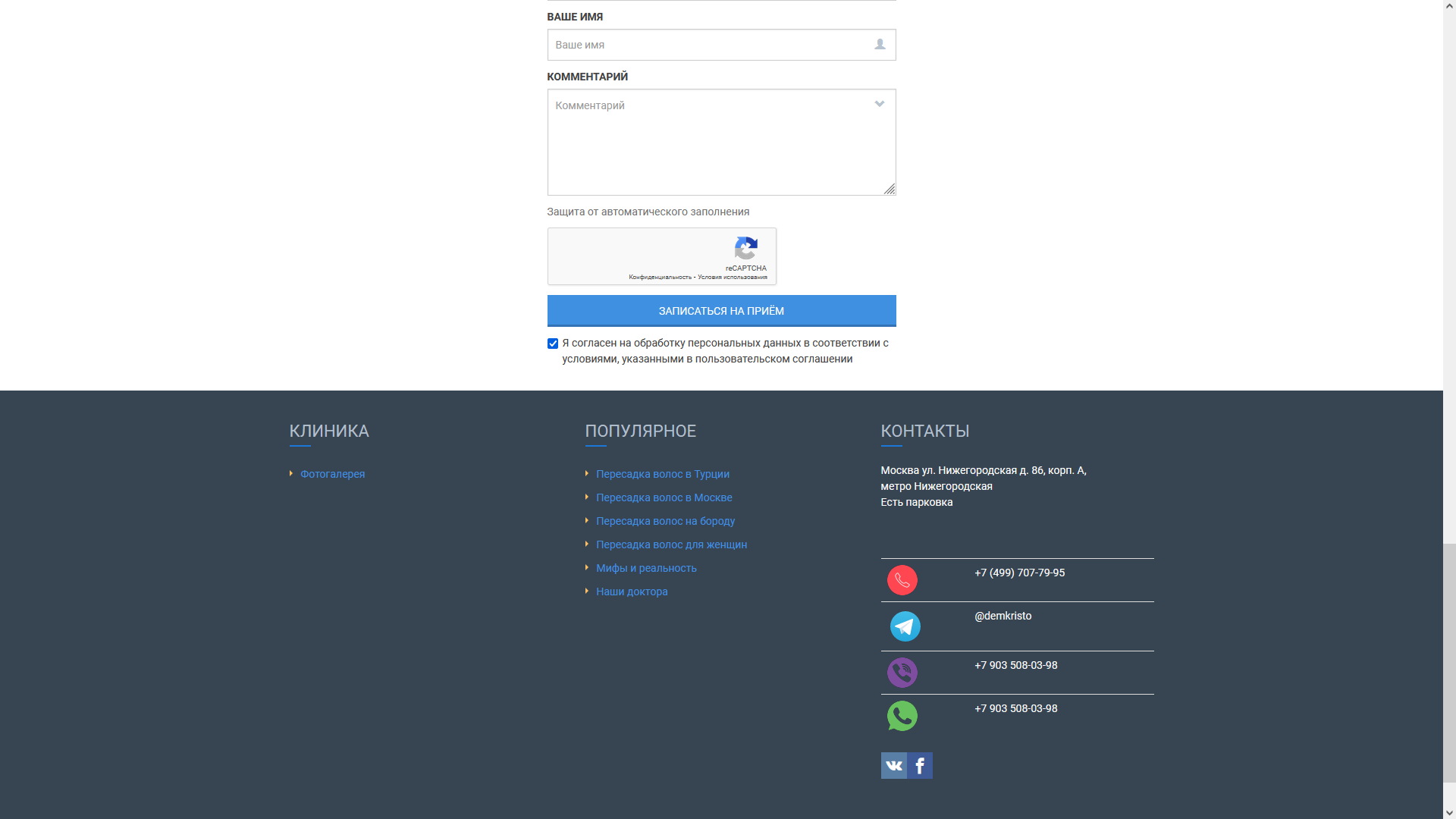The image size is (1456, 819).
Task: Open Пересадка волос в Турции link
Action: click(663, 474)
